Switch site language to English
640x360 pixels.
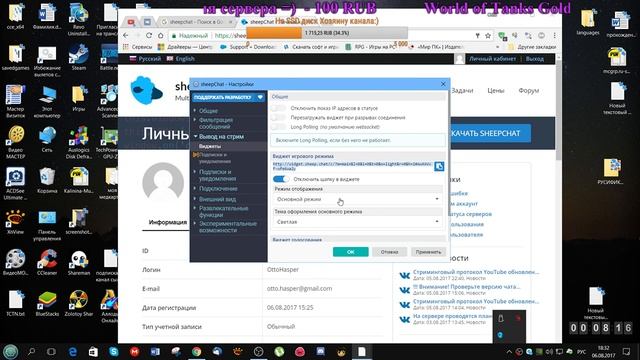181,59
